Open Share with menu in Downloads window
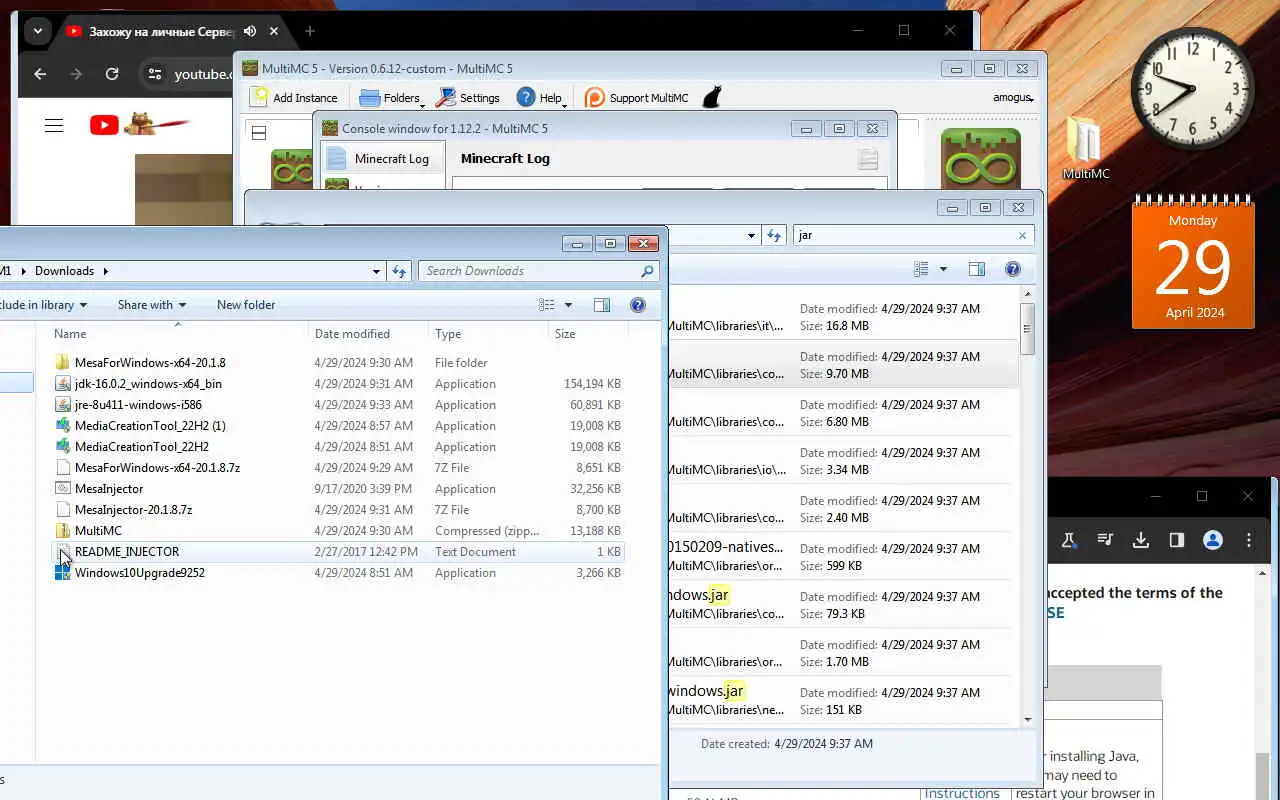Image resolution: width=1280 pixels, height=800 pixels. 152,305
